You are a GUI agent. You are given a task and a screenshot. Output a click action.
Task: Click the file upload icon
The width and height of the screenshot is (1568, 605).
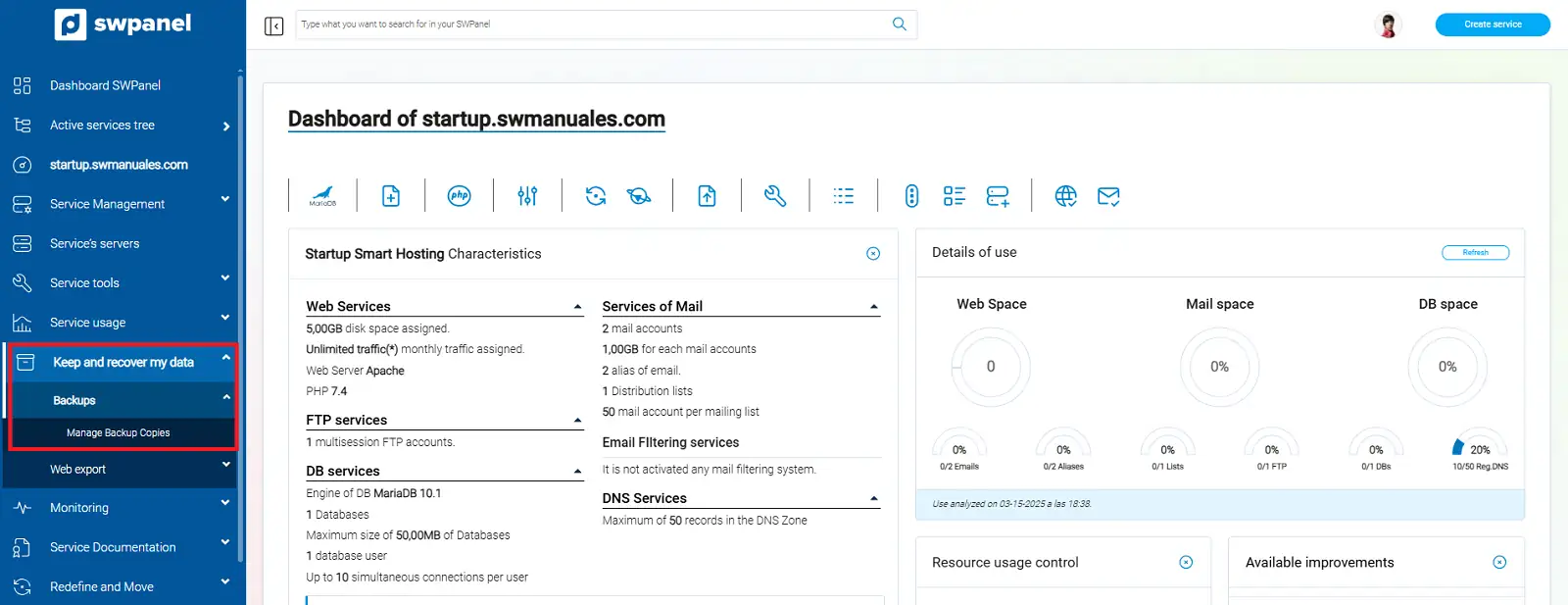(x=707, y=196)
